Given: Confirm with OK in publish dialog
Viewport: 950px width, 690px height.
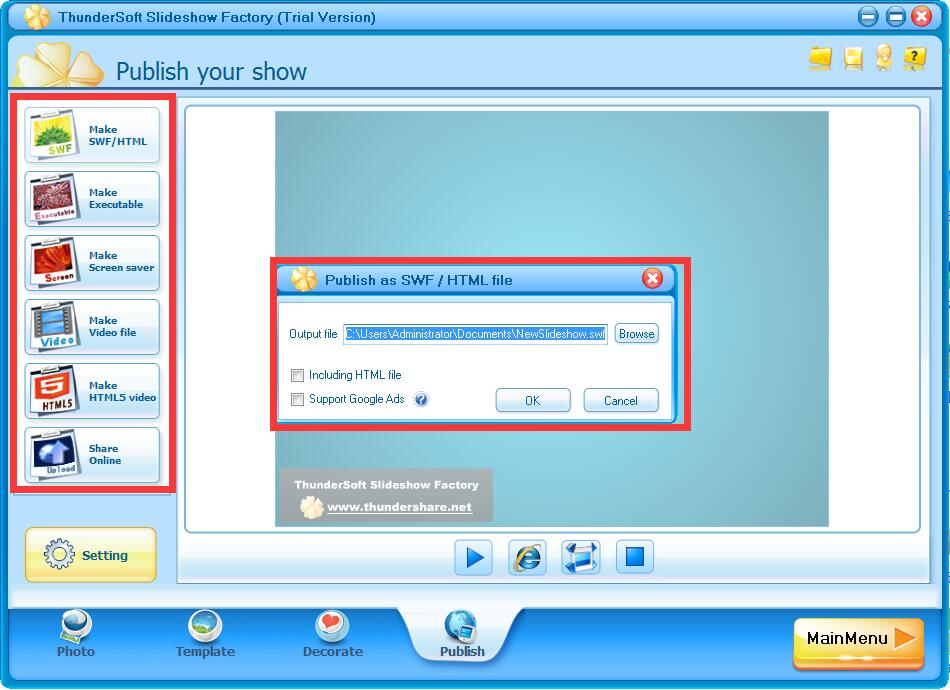Looking at the screenshot, I should [x=533, y=400].
